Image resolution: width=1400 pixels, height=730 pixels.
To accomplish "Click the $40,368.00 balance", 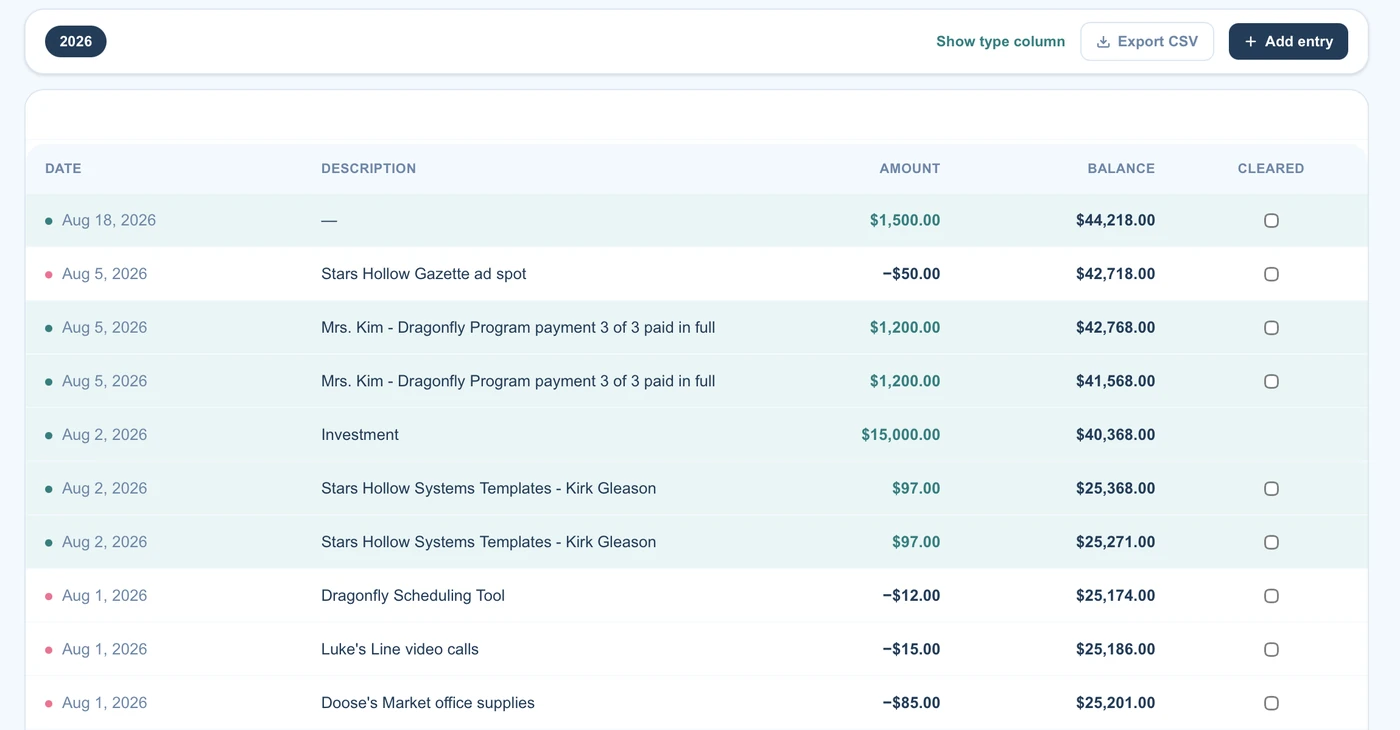I will click(1115, 435).
